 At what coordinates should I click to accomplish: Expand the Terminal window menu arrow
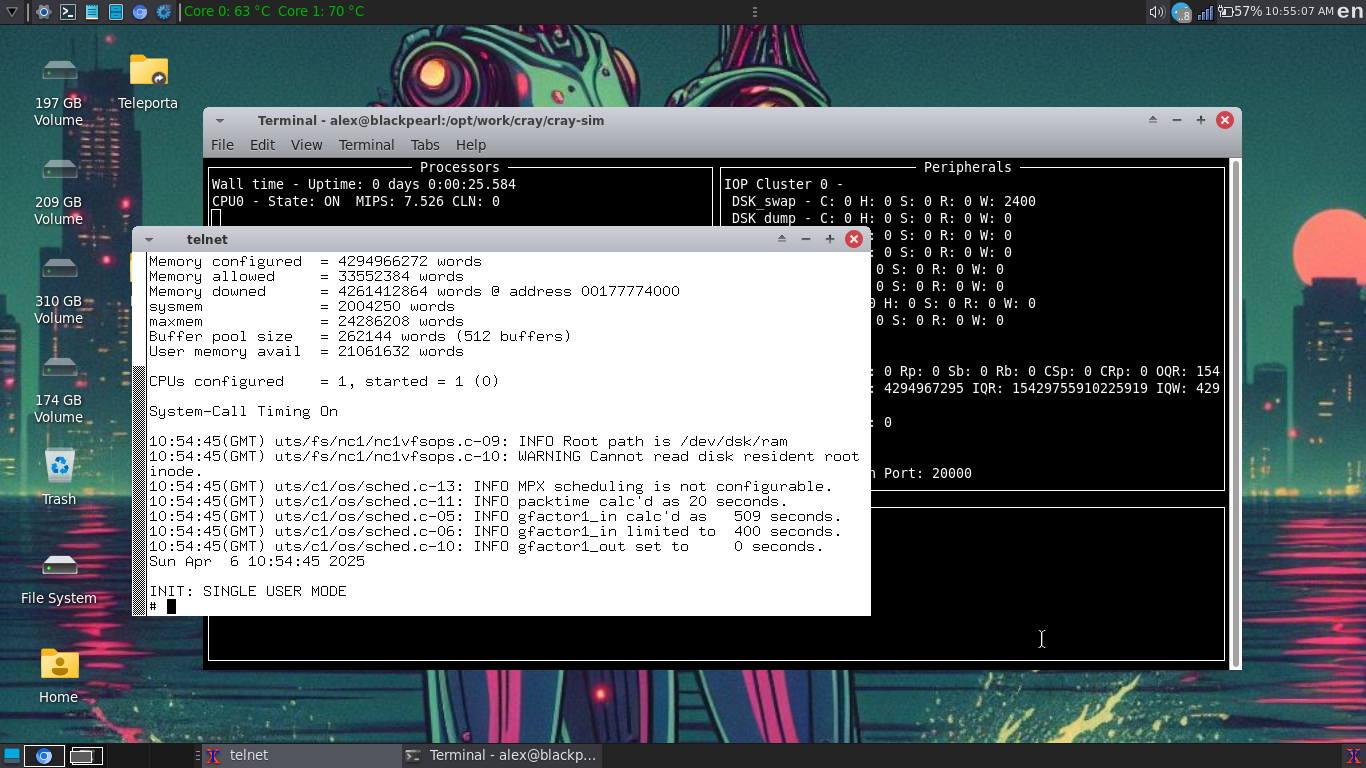click(220, 120)
